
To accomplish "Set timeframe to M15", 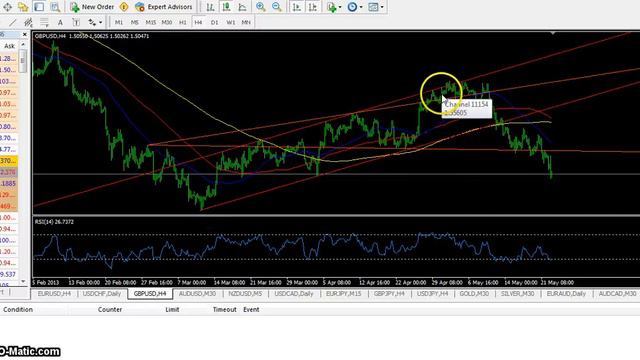I will coord(151,22).
